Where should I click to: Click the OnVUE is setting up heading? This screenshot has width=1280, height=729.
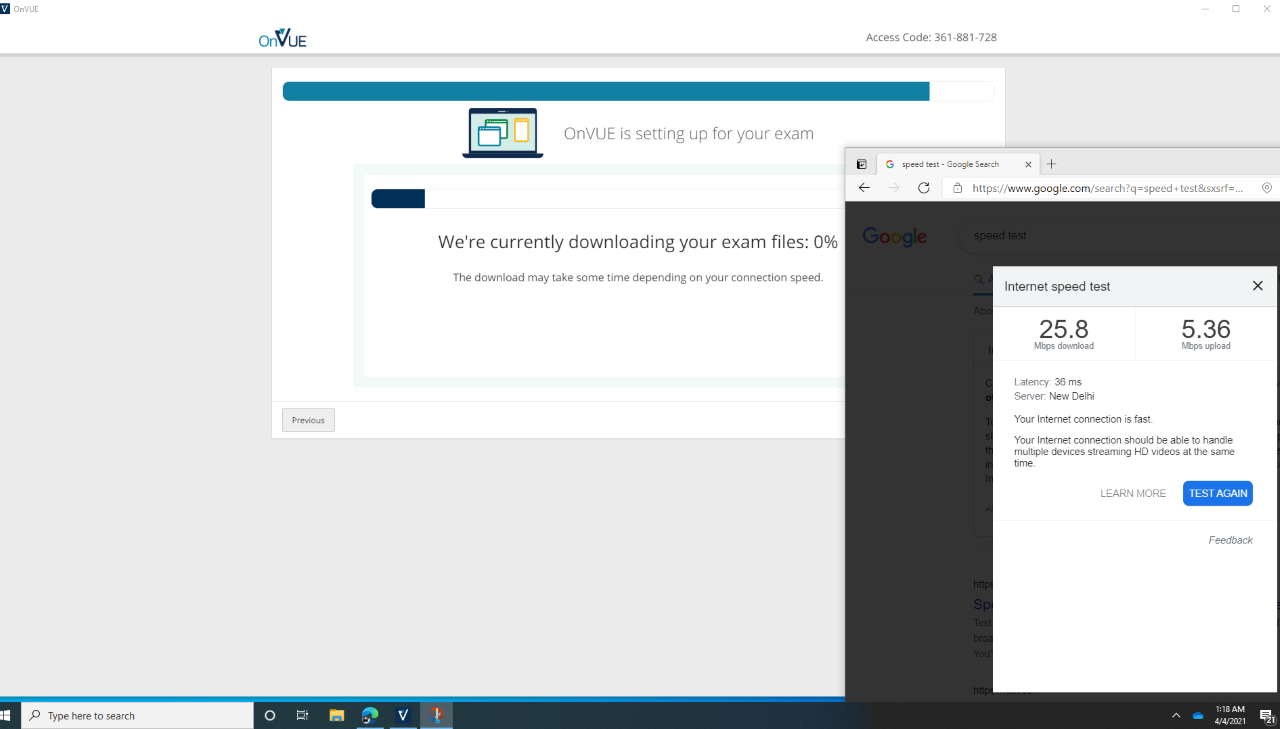[689, 133]
